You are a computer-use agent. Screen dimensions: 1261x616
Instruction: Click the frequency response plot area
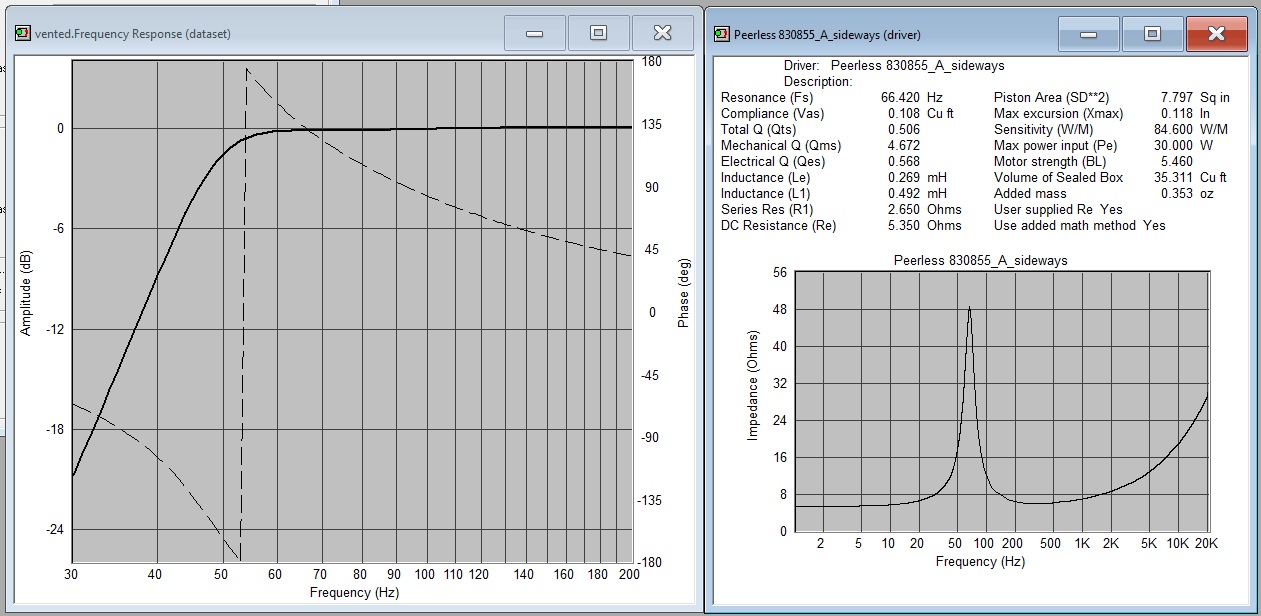(x=352, y=310)
